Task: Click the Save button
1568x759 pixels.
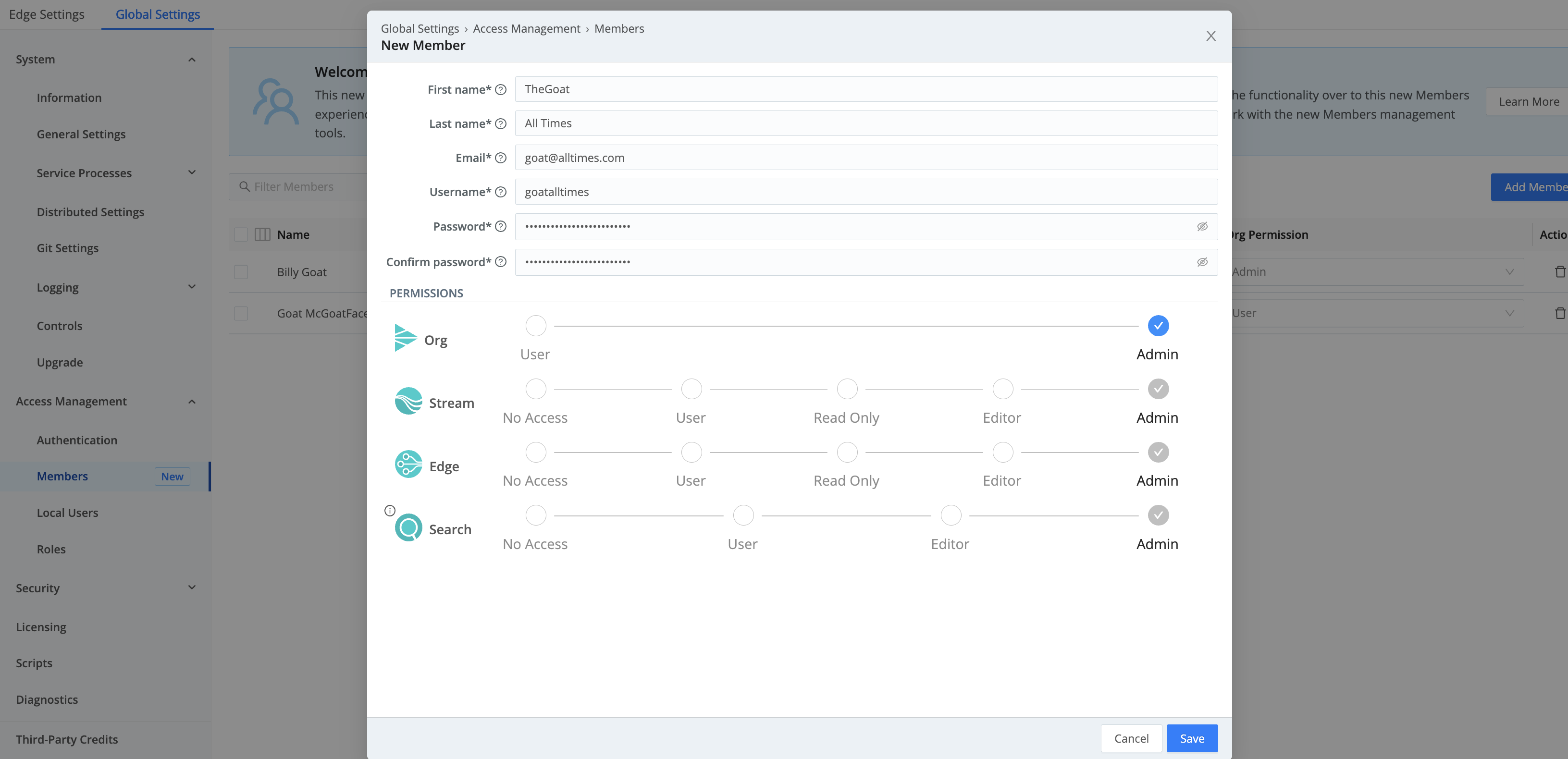Action: point(1192,738)
